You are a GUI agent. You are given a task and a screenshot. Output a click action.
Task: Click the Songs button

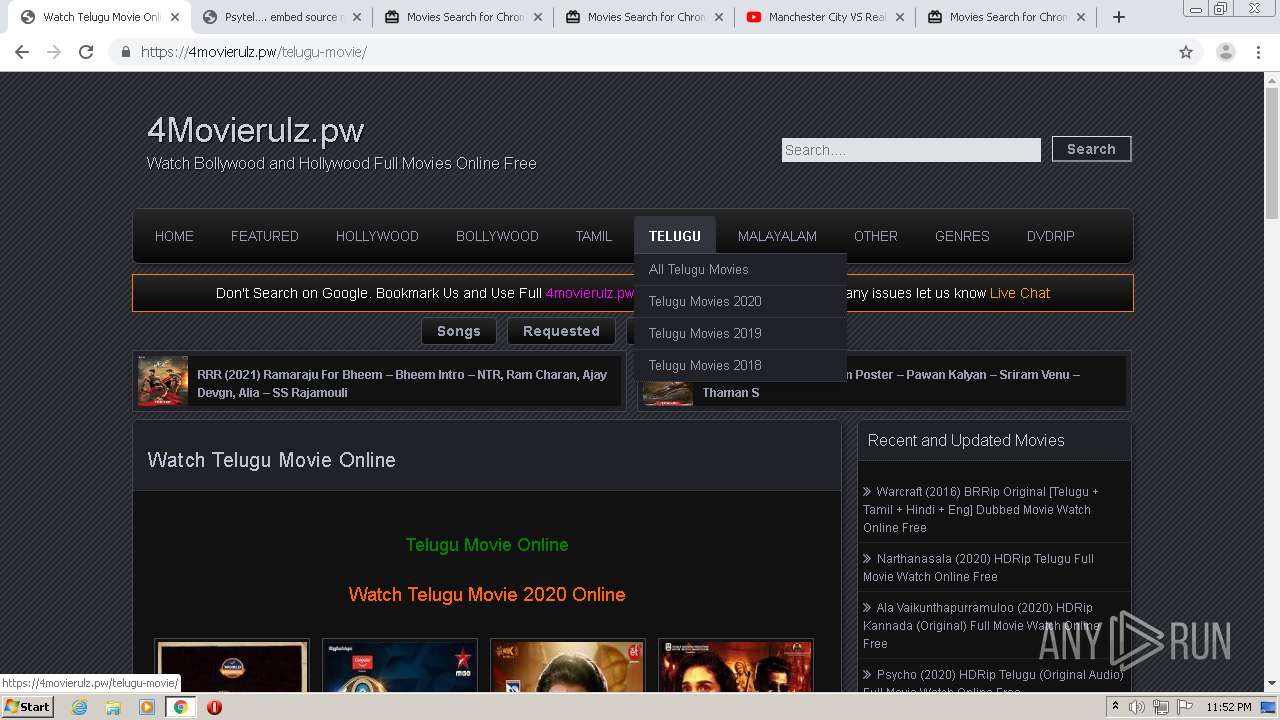tap(459, 331)
